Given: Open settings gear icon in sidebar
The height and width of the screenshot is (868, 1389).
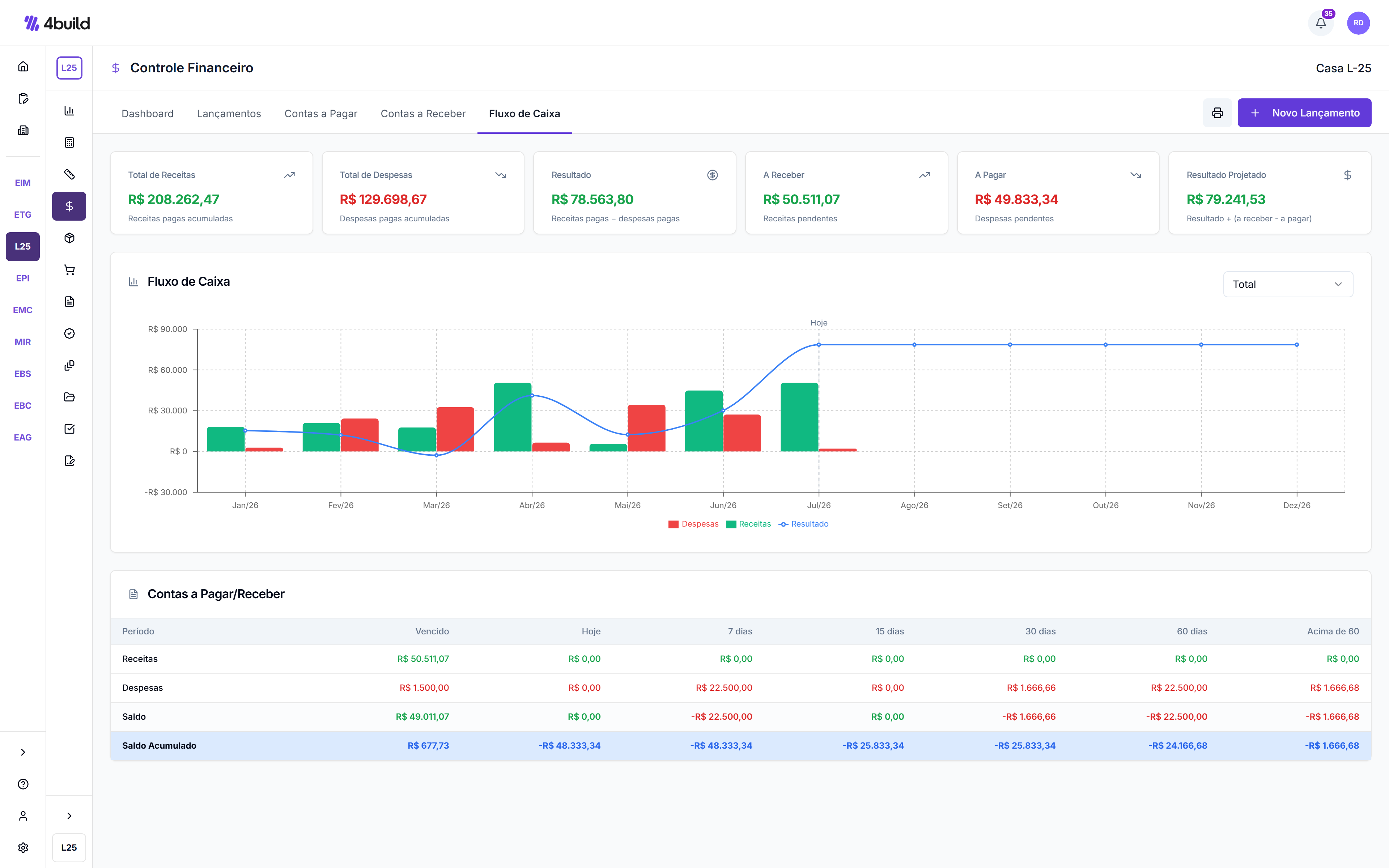Looking at the screenshot, I should 23,848.
